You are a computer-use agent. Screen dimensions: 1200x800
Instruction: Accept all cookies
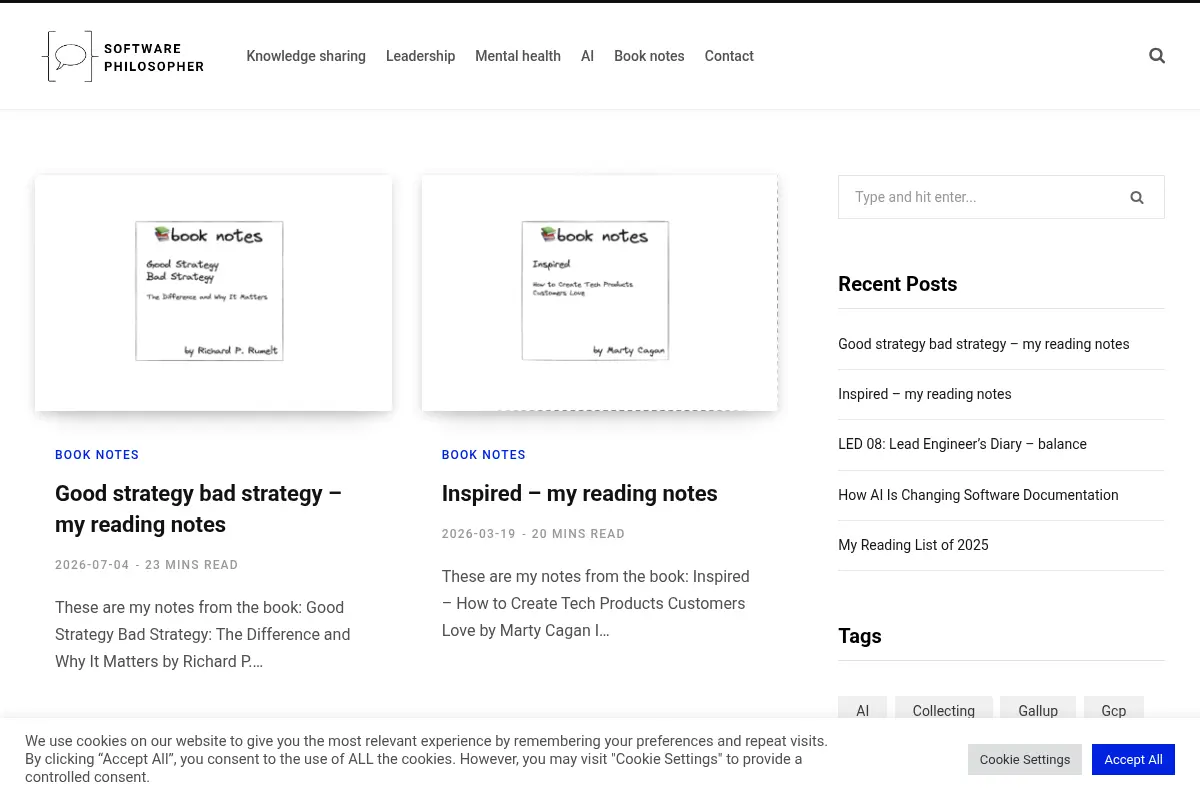[1133, 760]
